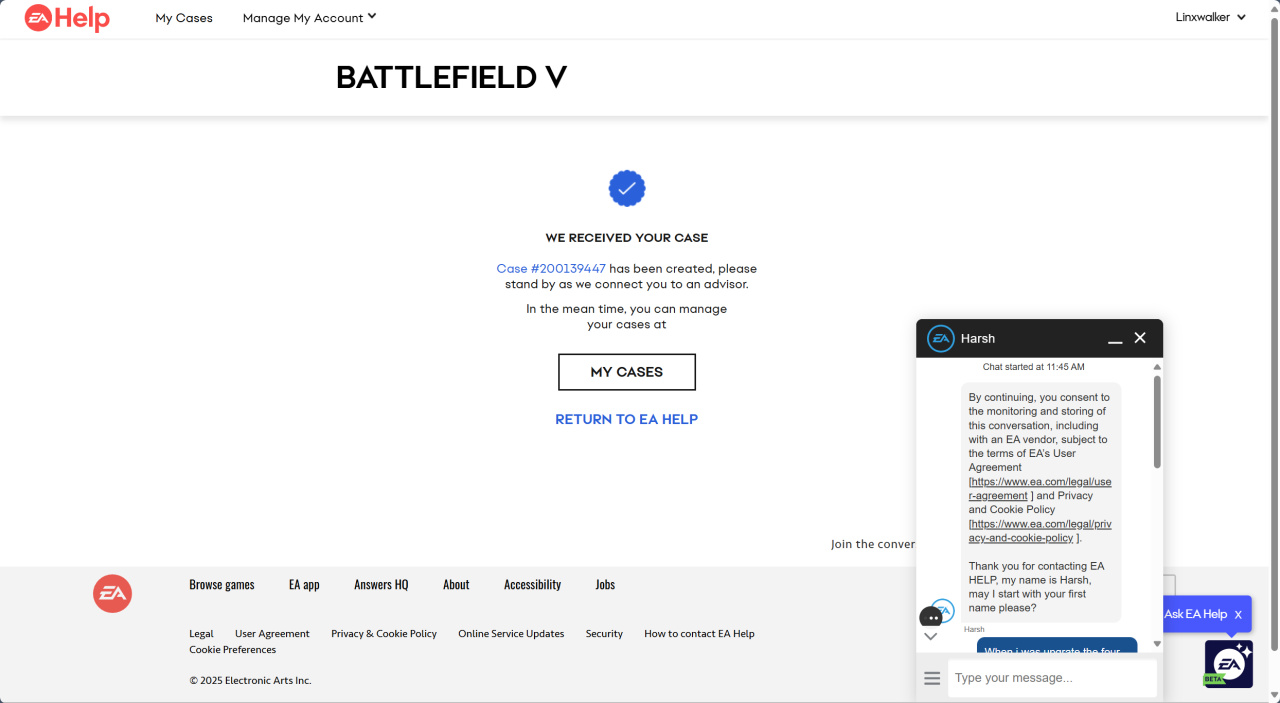Click chat scroll up arrow

click(x=1157, y=367)
